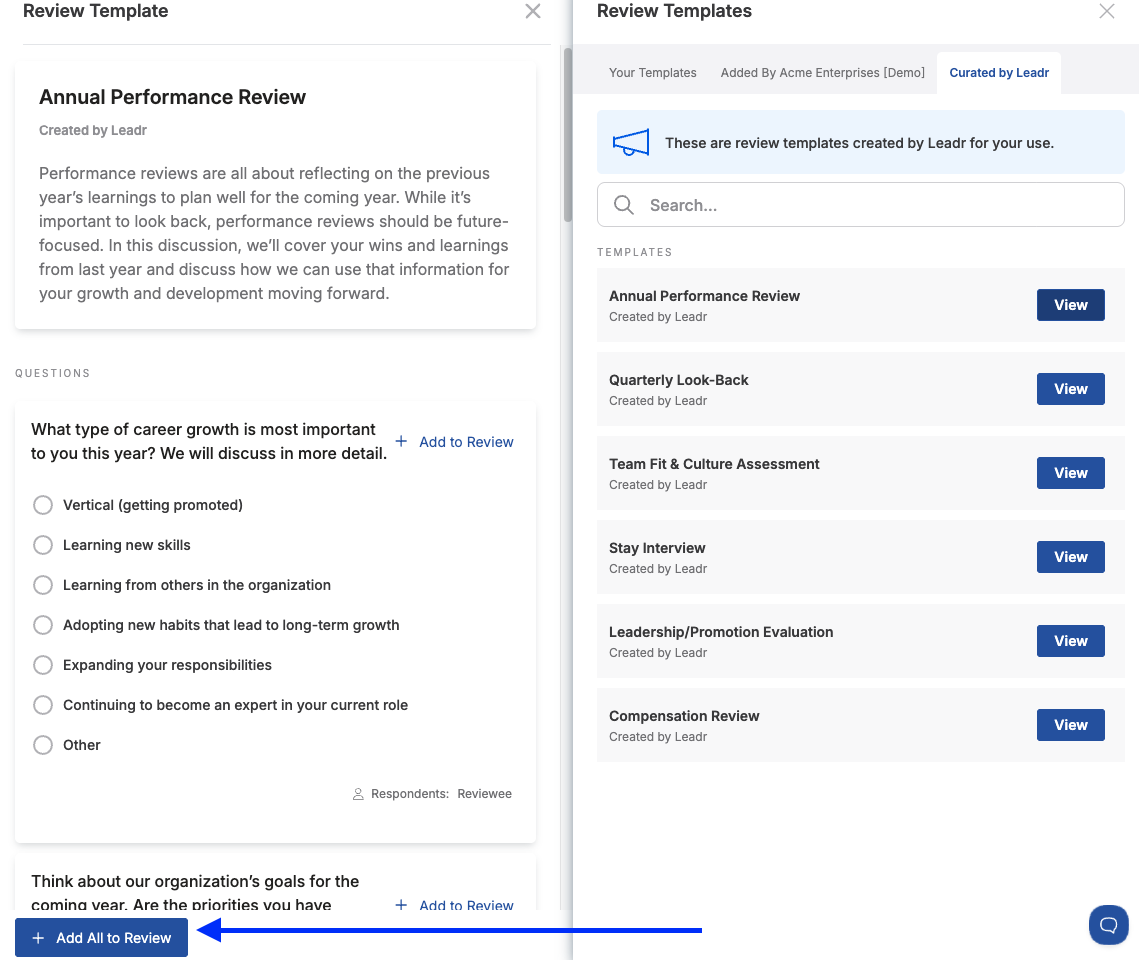1139x960 pixels.
Task: Click the TEMPLATES section label
Action: pyautogui.click(x=634, y=252)
